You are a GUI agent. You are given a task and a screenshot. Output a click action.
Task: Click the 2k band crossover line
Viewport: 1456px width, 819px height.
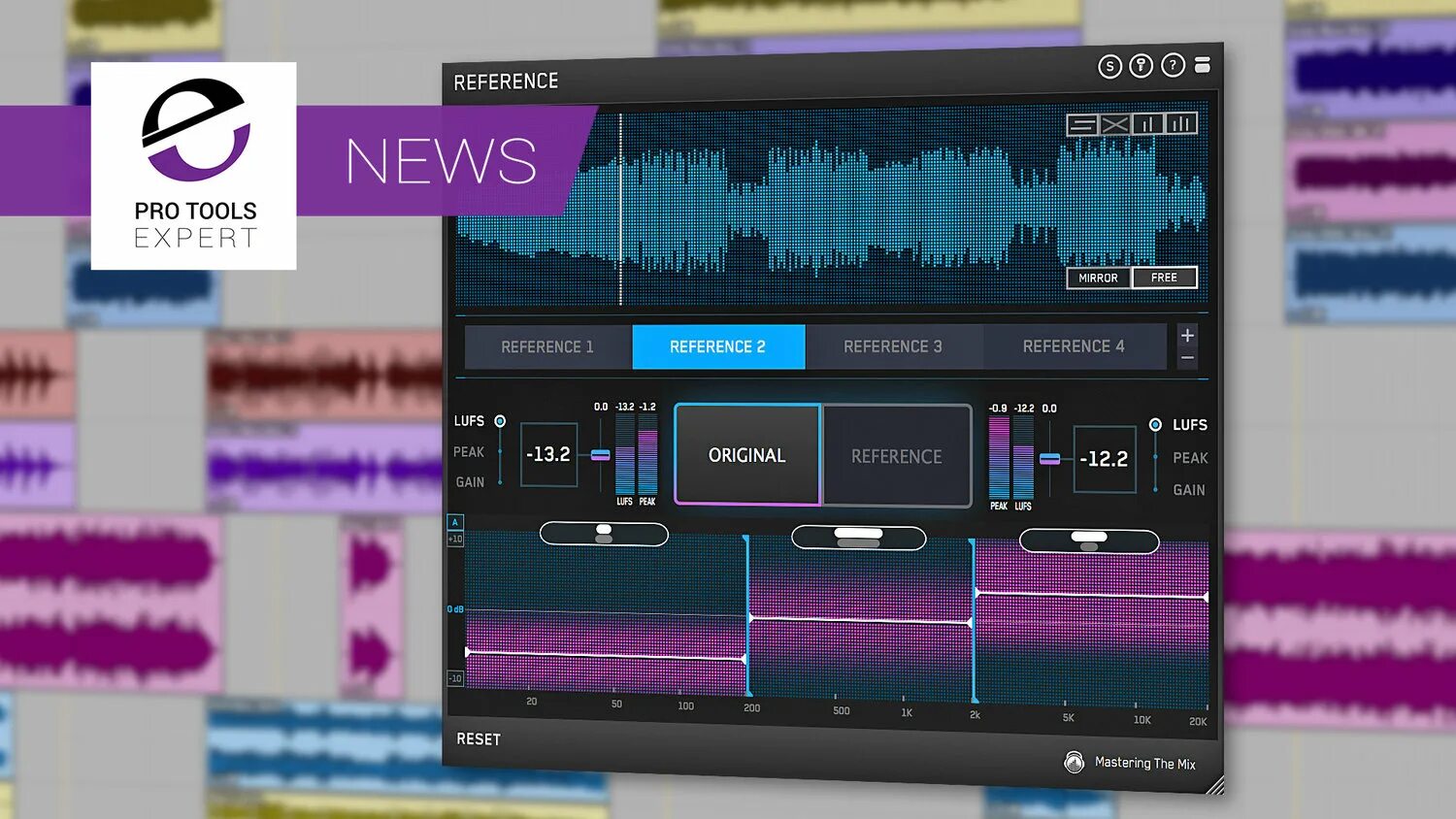tap(974, 620)
